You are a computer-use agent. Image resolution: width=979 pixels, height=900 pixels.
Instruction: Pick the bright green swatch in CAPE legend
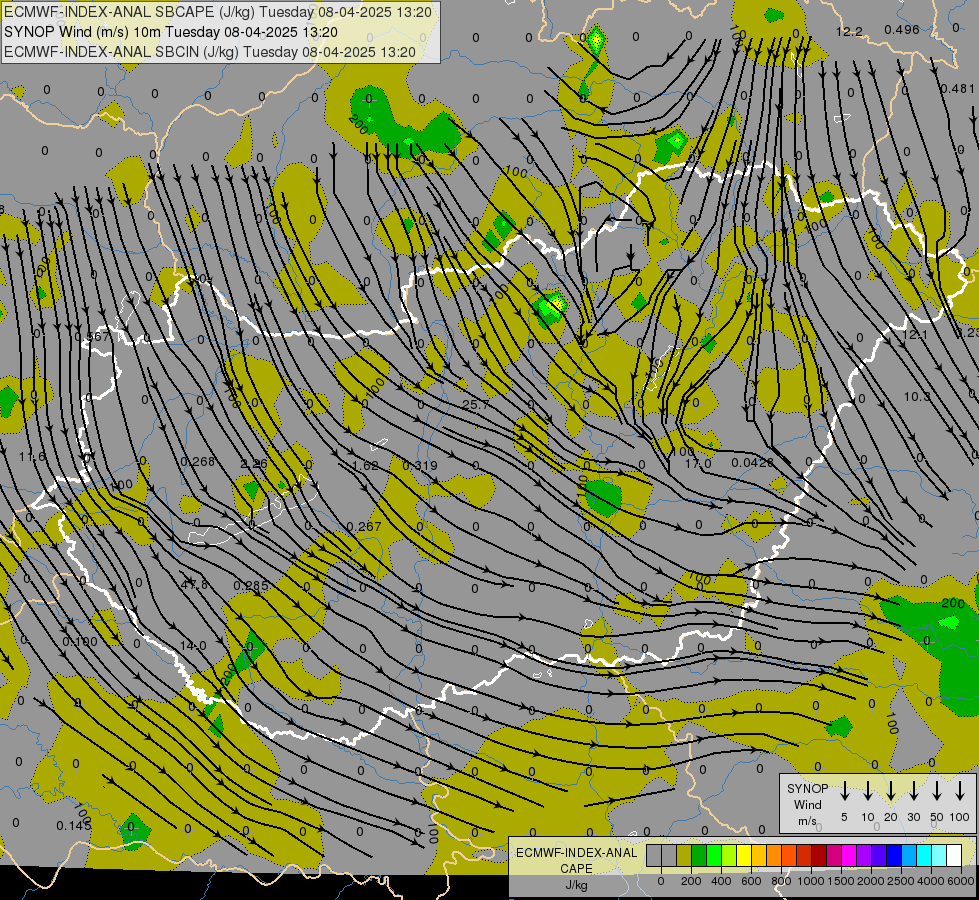click(714, 856)
